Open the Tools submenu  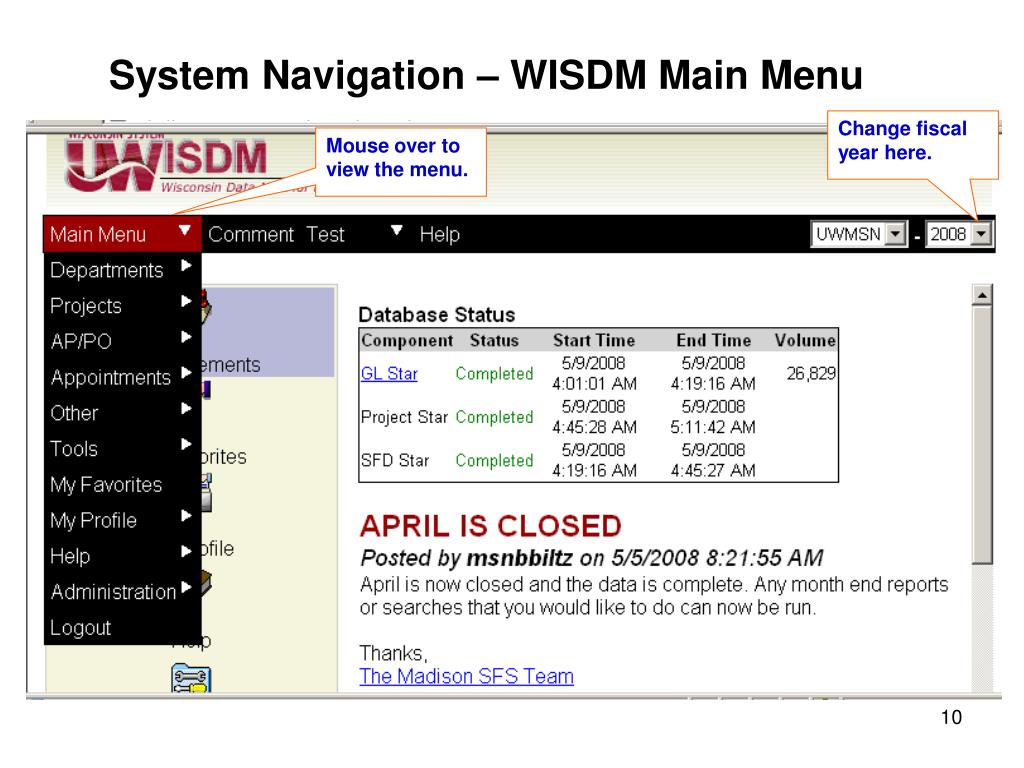pos(121,449)
